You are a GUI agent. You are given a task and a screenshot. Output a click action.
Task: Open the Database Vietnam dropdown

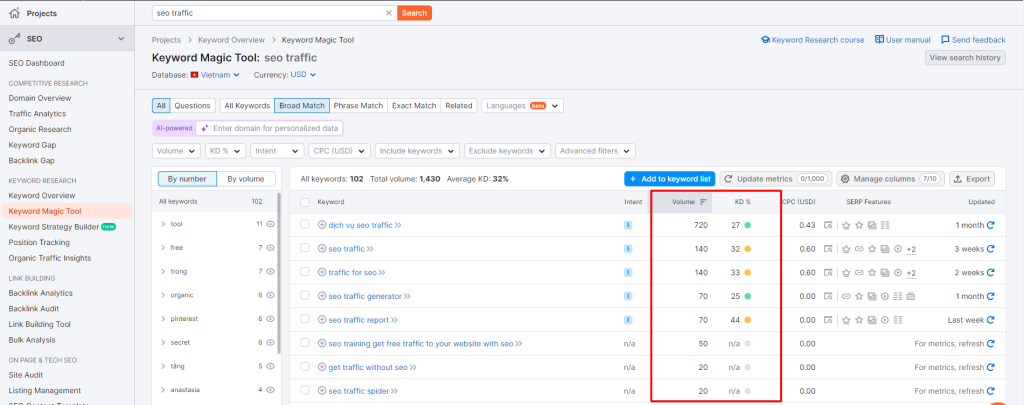click(215, 75)
